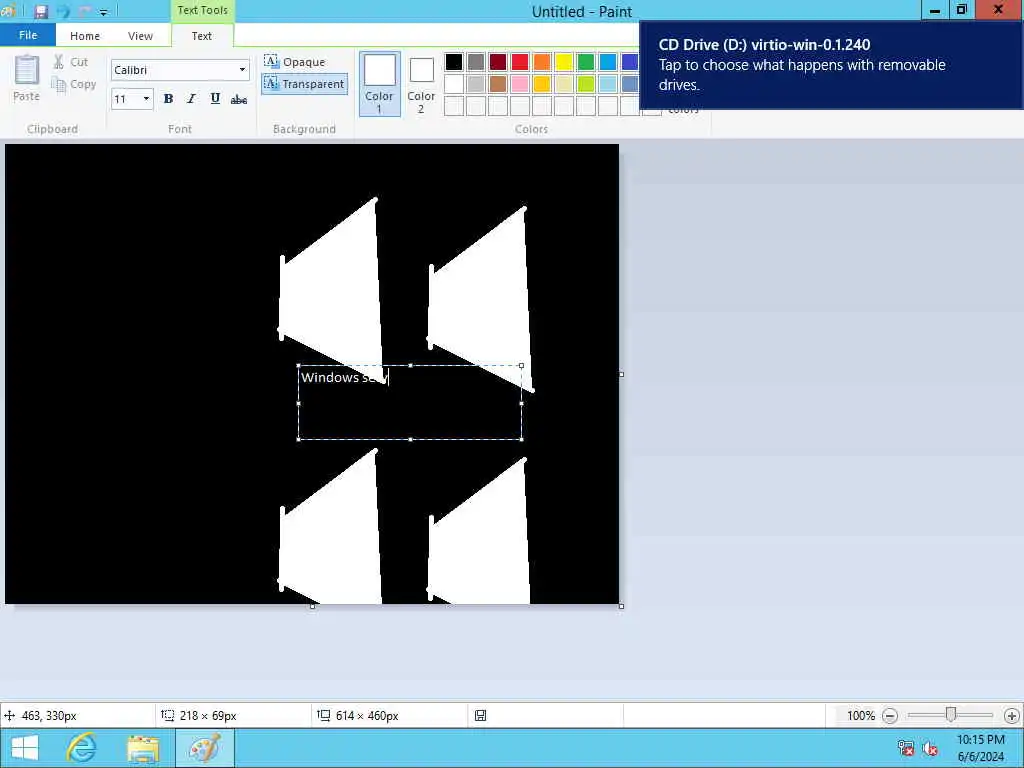Click the text box's bottom-right resize handle

(521, 440)
